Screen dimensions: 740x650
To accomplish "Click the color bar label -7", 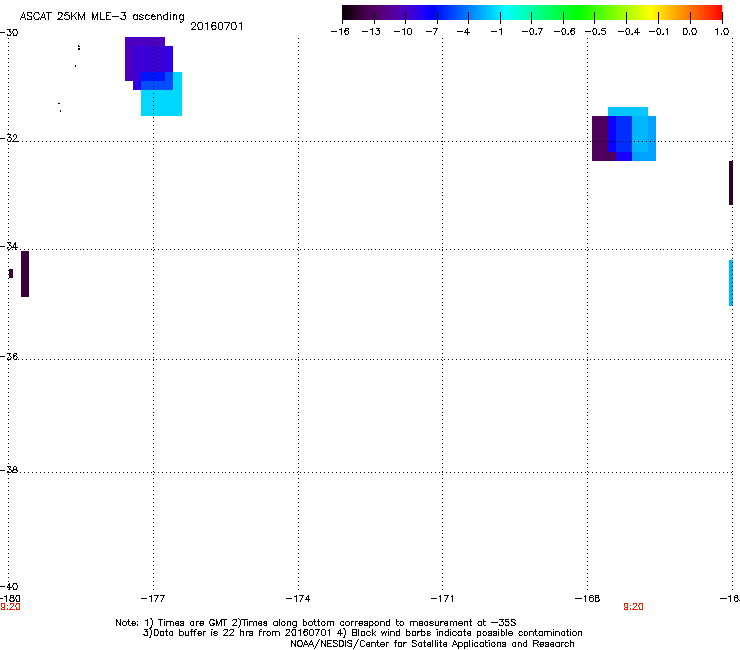I will click(431, 32).
